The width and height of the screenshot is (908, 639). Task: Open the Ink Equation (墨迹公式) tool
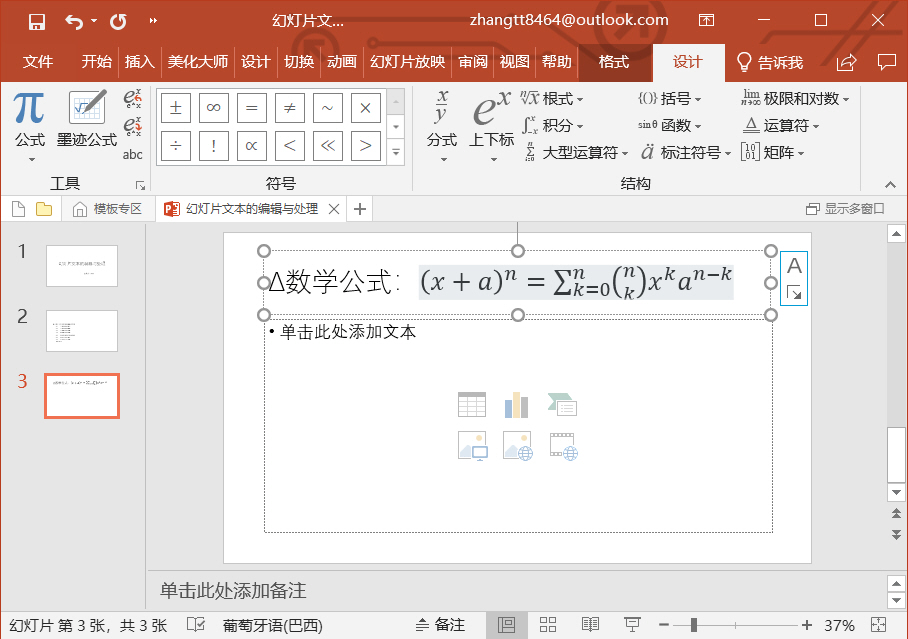[x=87, y=118]
